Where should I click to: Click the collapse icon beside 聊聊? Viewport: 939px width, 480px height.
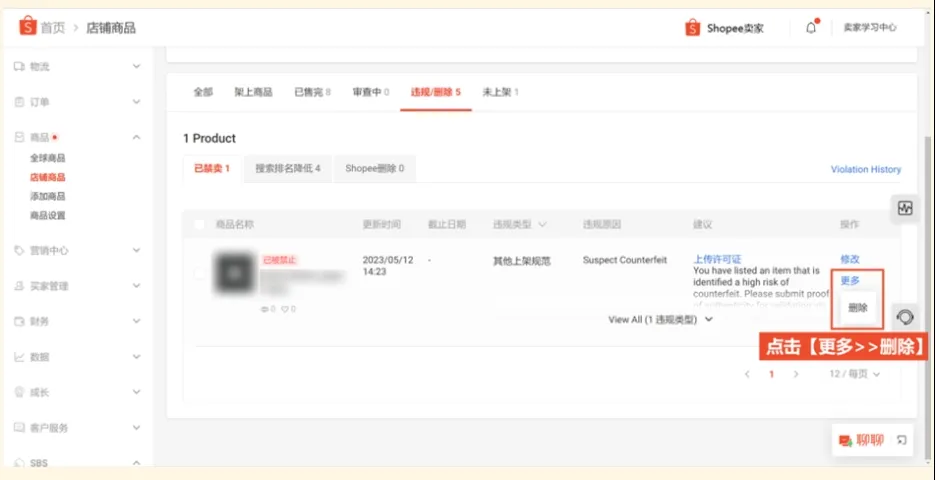pos(901,440)
